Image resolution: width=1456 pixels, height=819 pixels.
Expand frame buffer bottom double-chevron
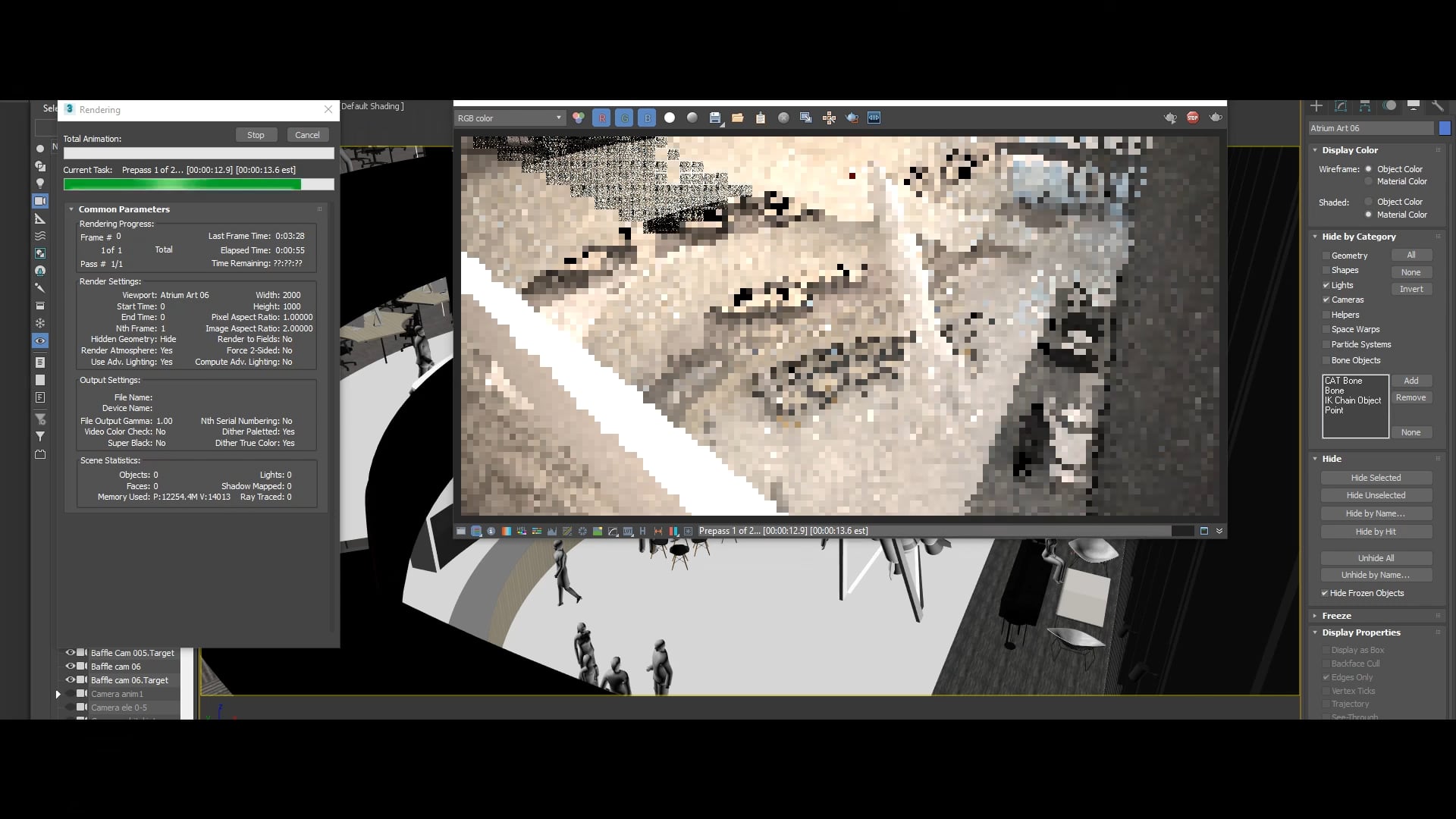click(1219, 531)
